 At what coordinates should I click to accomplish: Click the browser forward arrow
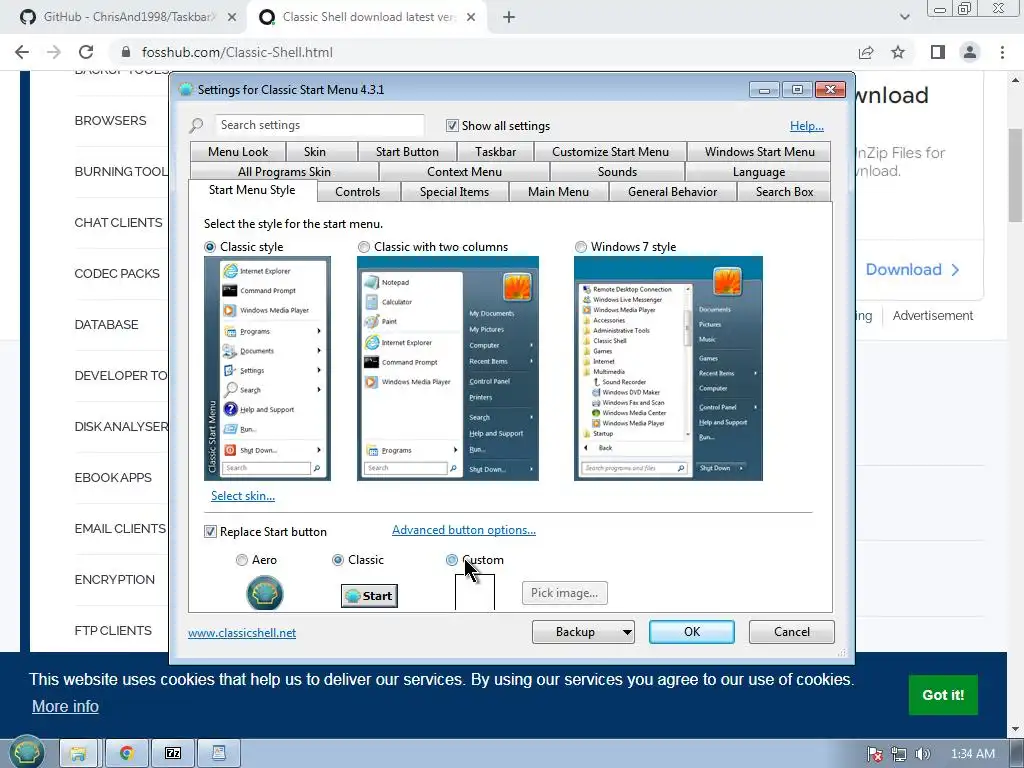[54, 52]
